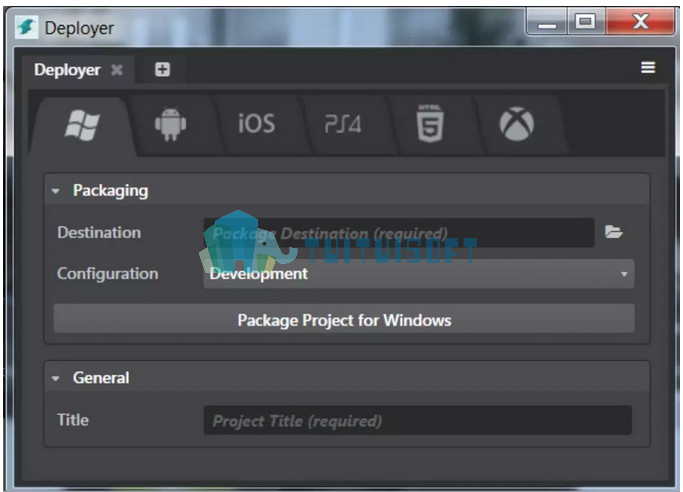
Task: Open the Configuration Development dropdown
Action: [419, 274]
